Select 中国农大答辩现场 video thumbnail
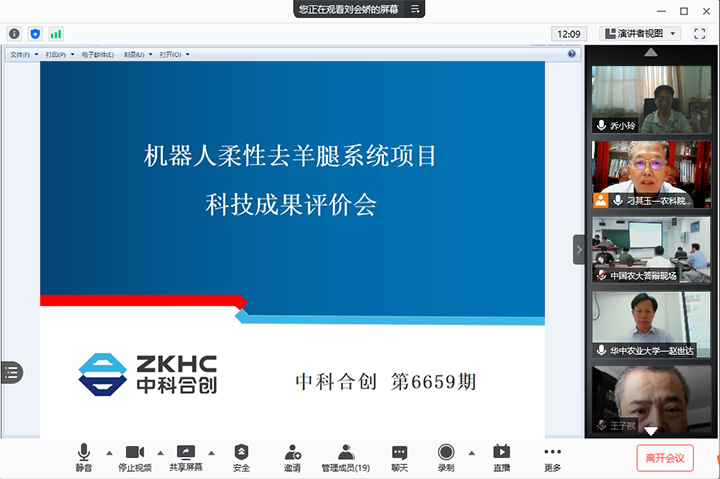 click(651, 249)
